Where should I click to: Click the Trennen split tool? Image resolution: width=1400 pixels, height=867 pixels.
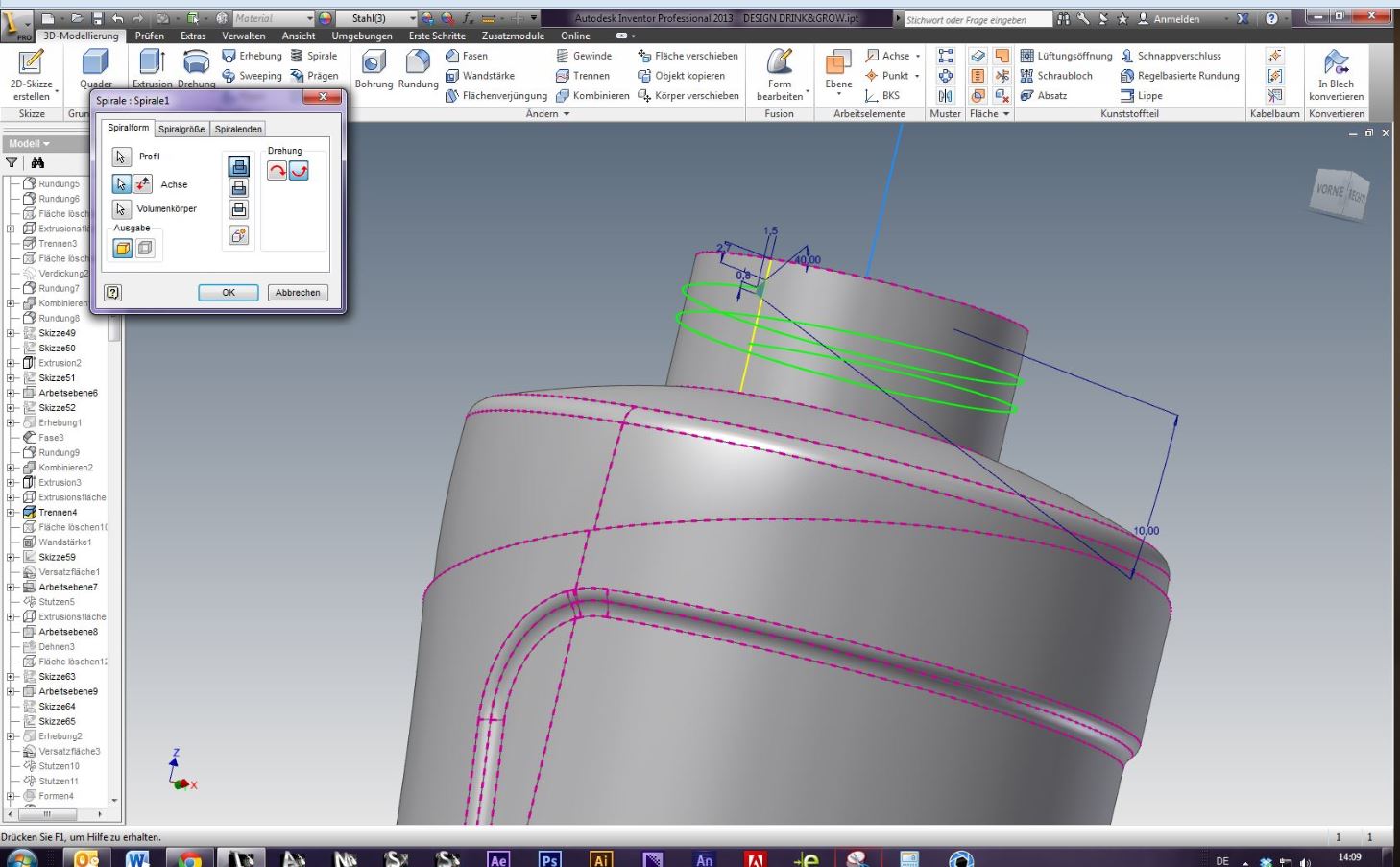[582, 76]
